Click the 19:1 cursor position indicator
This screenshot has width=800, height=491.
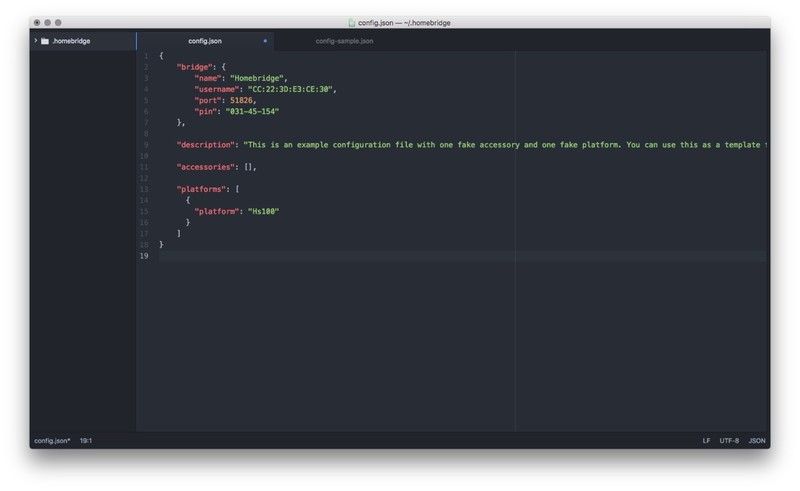pos(86,440)
